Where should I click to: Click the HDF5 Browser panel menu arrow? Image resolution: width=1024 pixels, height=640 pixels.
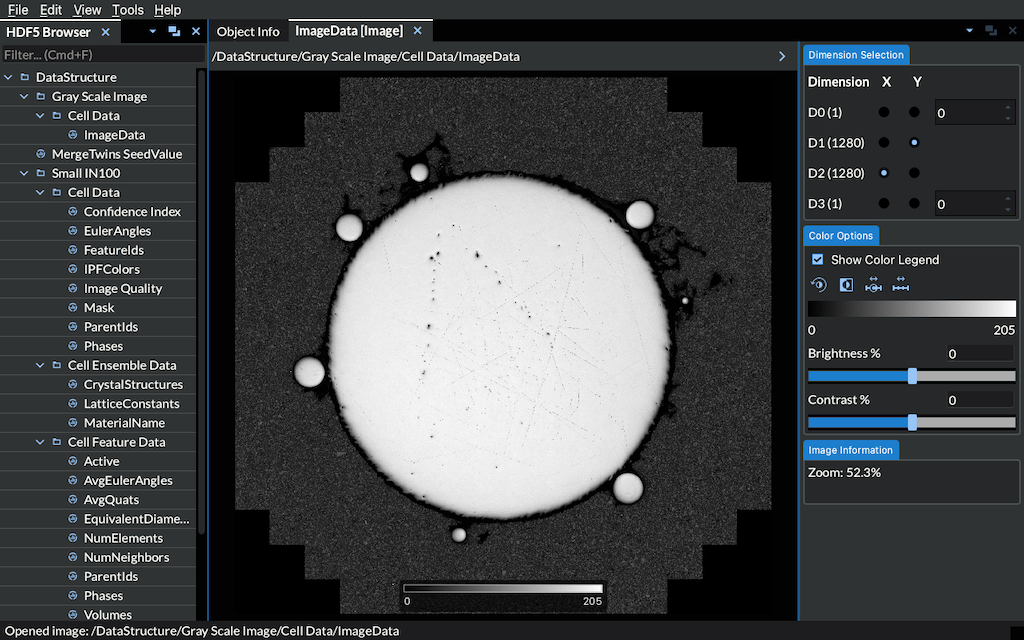(x=153, y=32)
